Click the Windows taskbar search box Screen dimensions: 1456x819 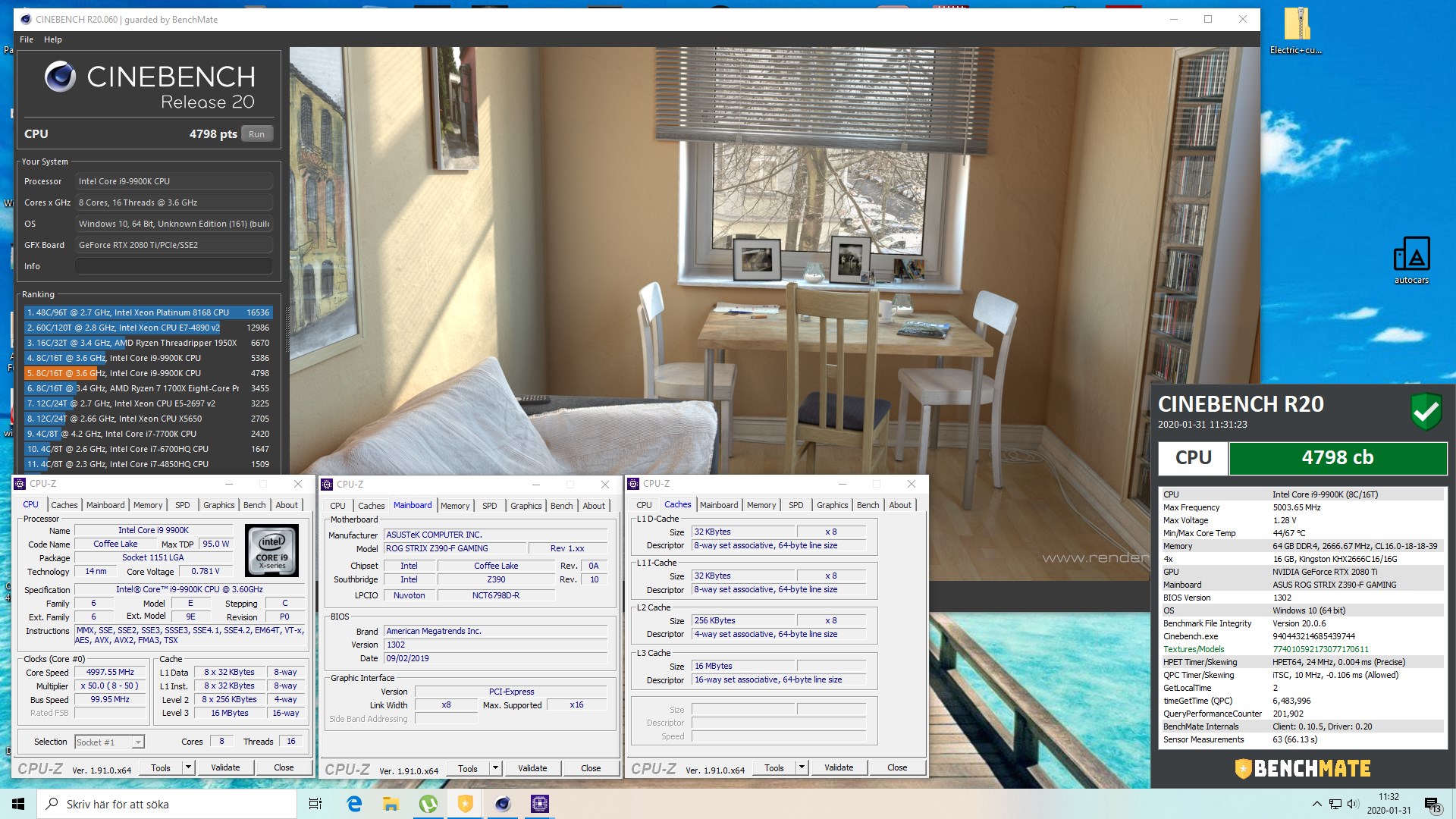(x=167, y=804)
